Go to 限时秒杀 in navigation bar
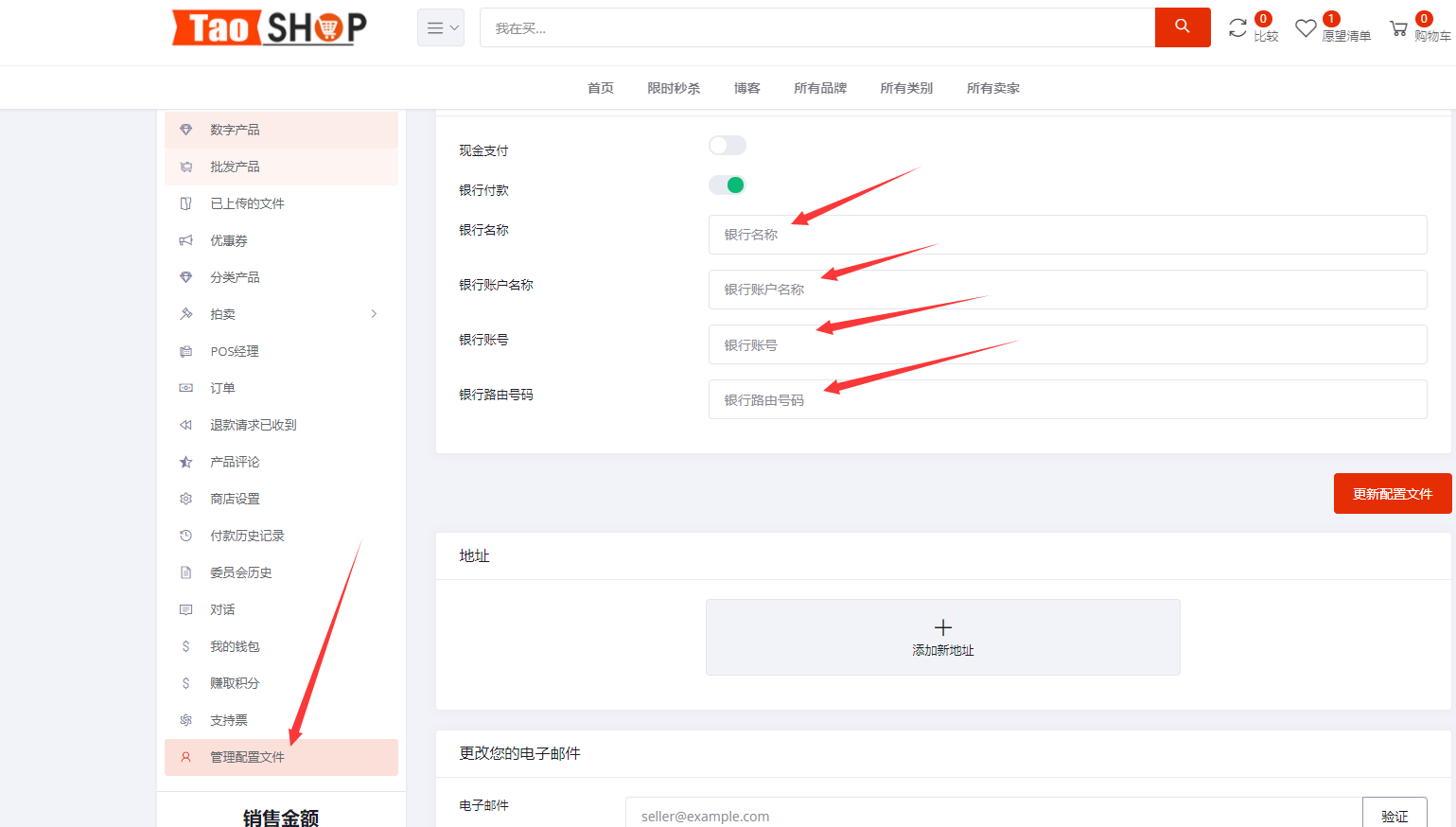 coord(674,88)
